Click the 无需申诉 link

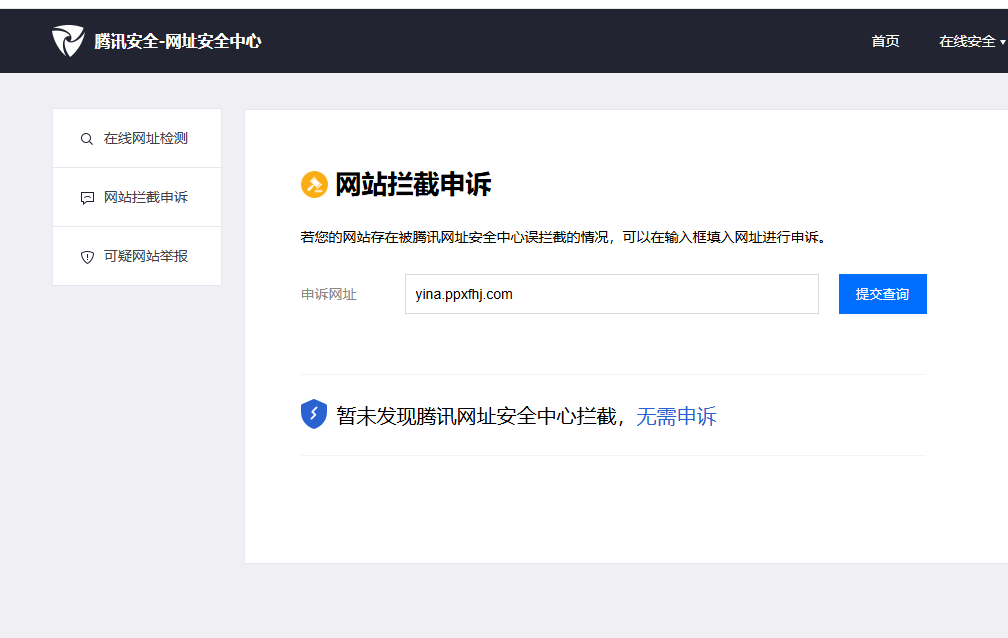[x=676, y=417]
